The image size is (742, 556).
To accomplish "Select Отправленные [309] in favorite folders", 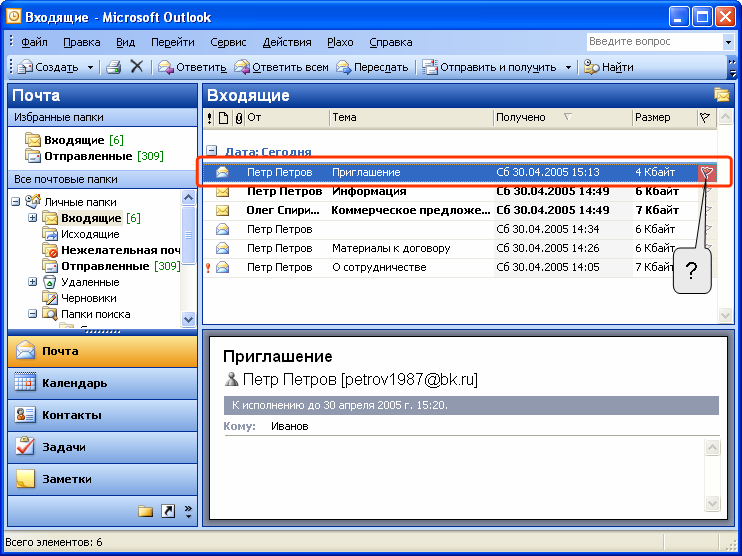I will pos(94,156).
